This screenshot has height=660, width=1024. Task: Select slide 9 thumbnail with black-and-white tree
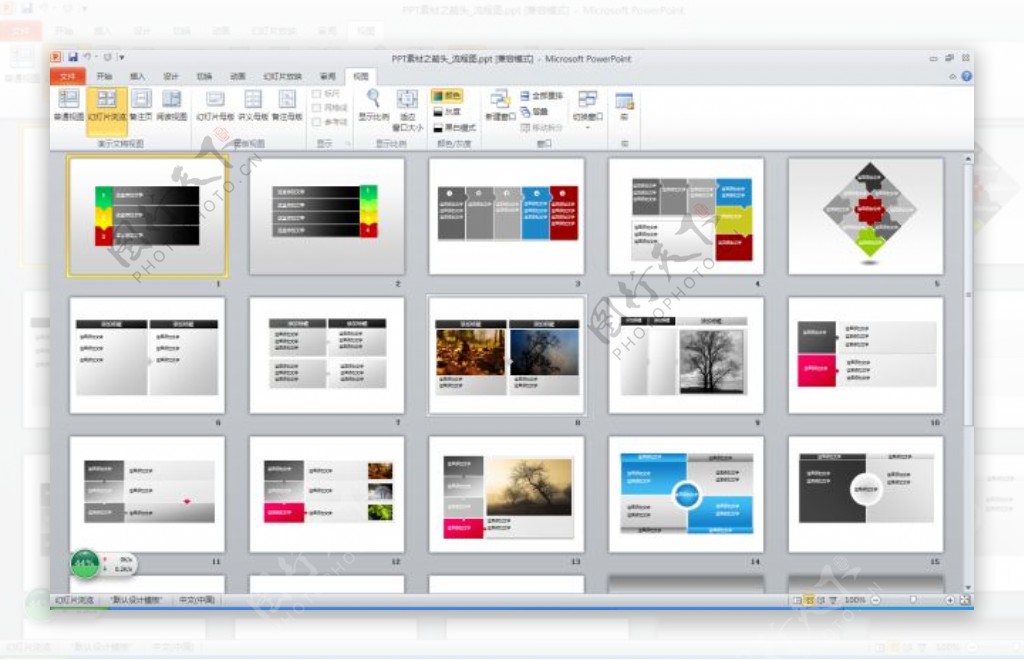click(x=686, y=355)
